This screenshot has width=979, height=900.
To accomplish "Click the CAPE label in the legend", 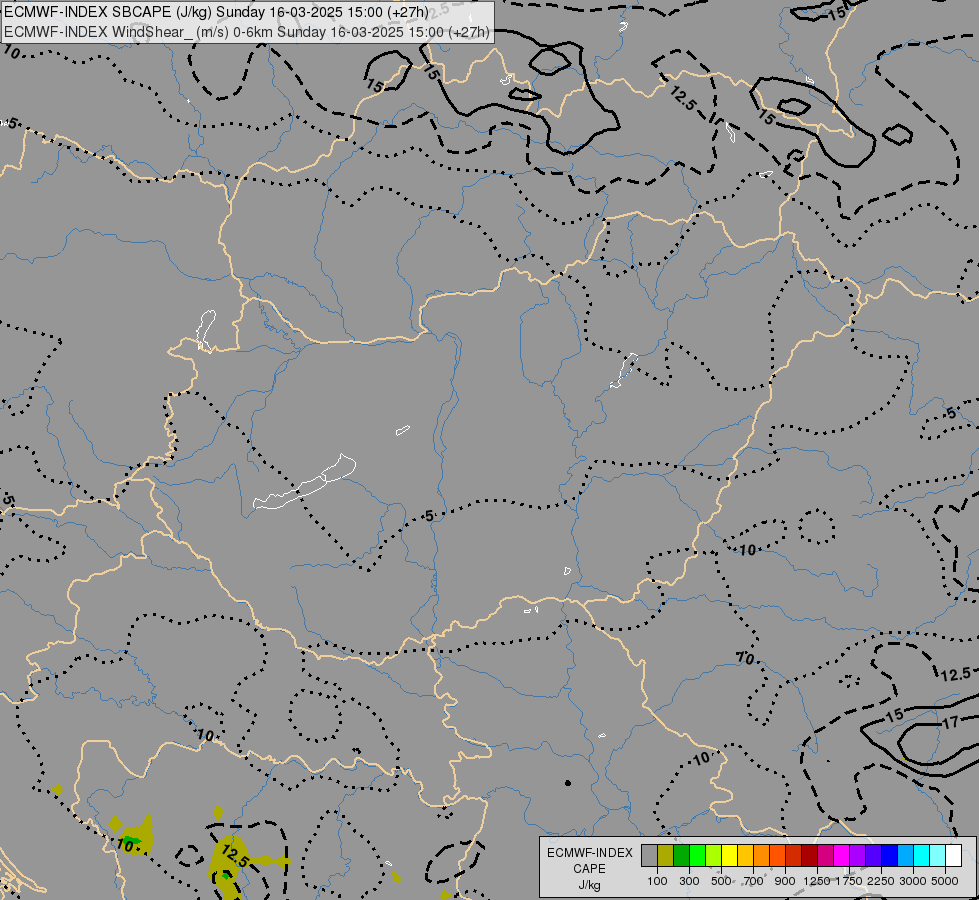I will click(589, 869).
